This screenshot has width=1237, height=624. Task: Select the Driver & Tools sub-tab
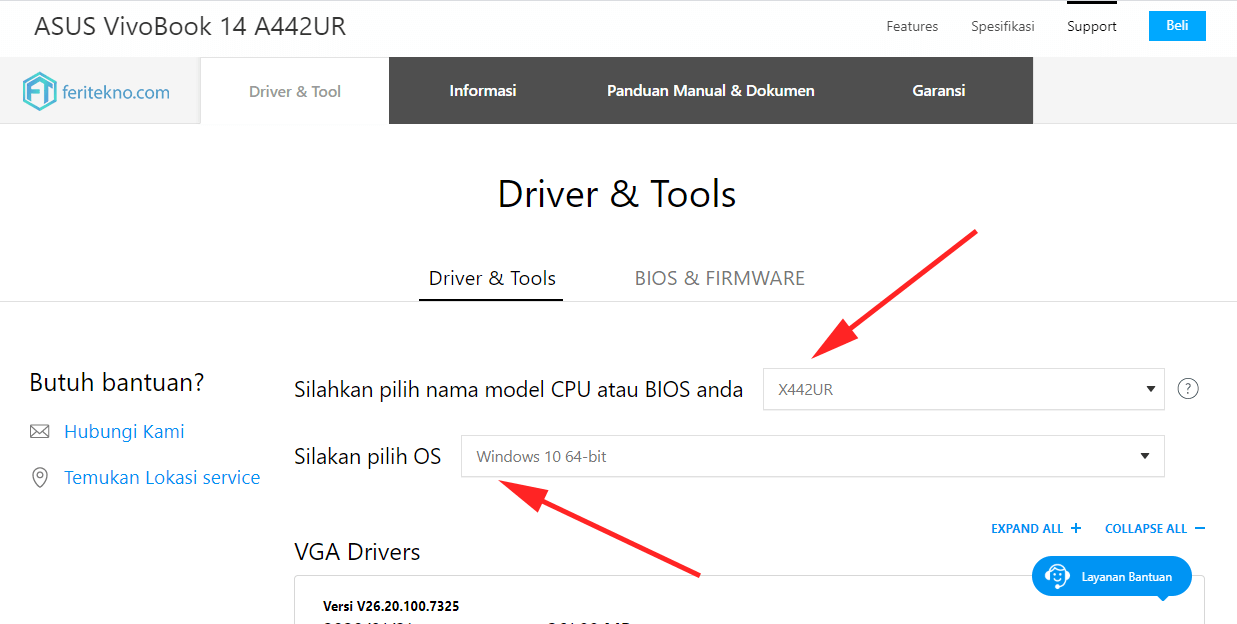[x=492, y=278]
